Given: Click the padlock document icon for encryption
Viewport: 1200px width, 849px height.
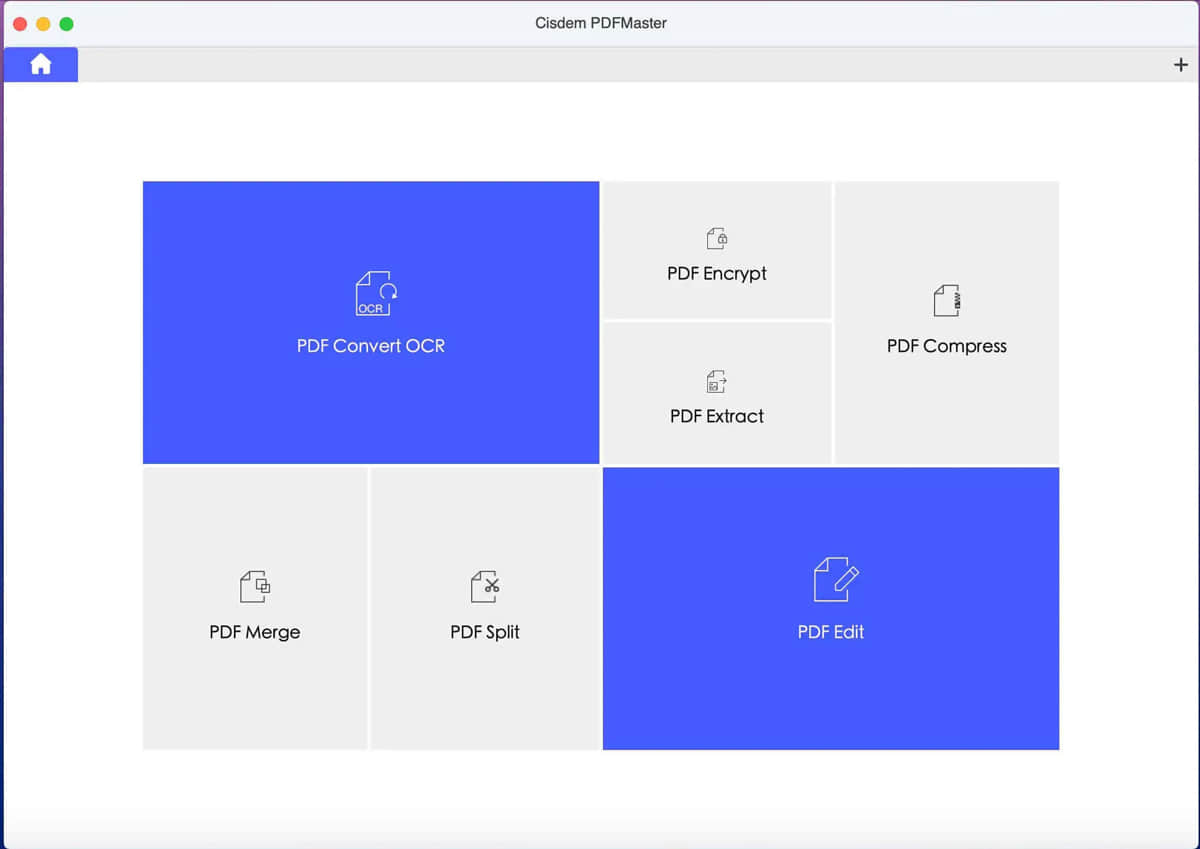Looking at the screenshot, I should (717, 238).
